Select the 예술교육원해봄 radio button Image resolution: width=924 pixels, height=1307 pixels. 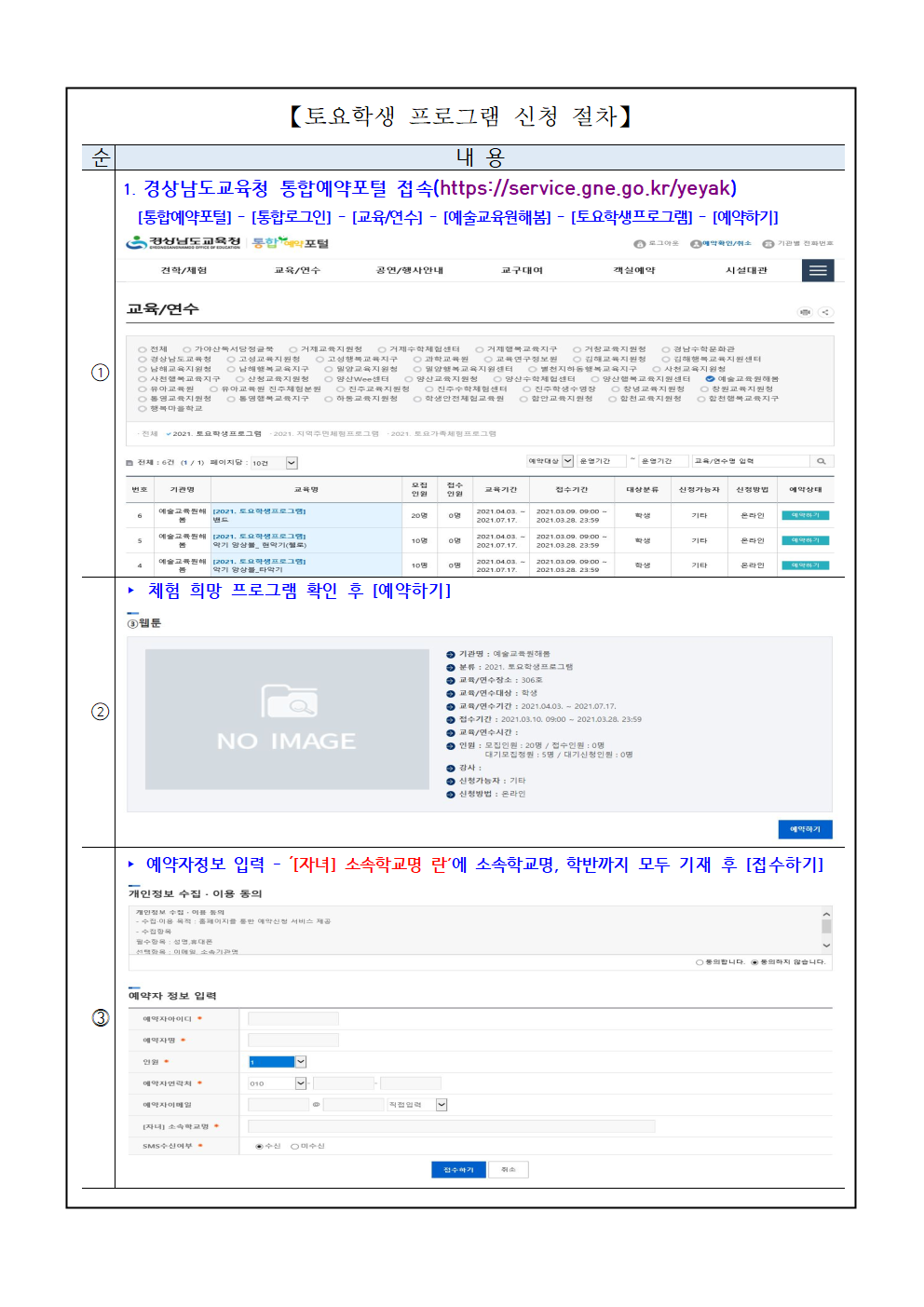710,379
